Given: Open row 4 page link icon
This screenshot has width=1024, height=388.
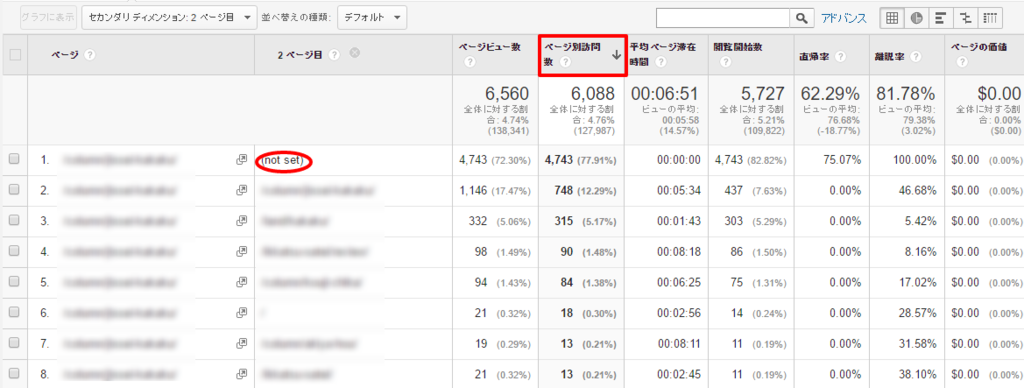Looking at the screenshot, I should click(x=241, y=251).
